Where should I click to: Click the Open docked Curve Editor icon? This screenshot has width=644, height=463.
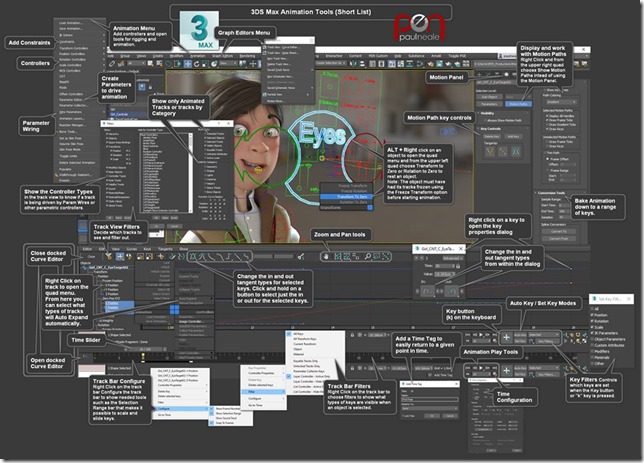coord(85,357)
